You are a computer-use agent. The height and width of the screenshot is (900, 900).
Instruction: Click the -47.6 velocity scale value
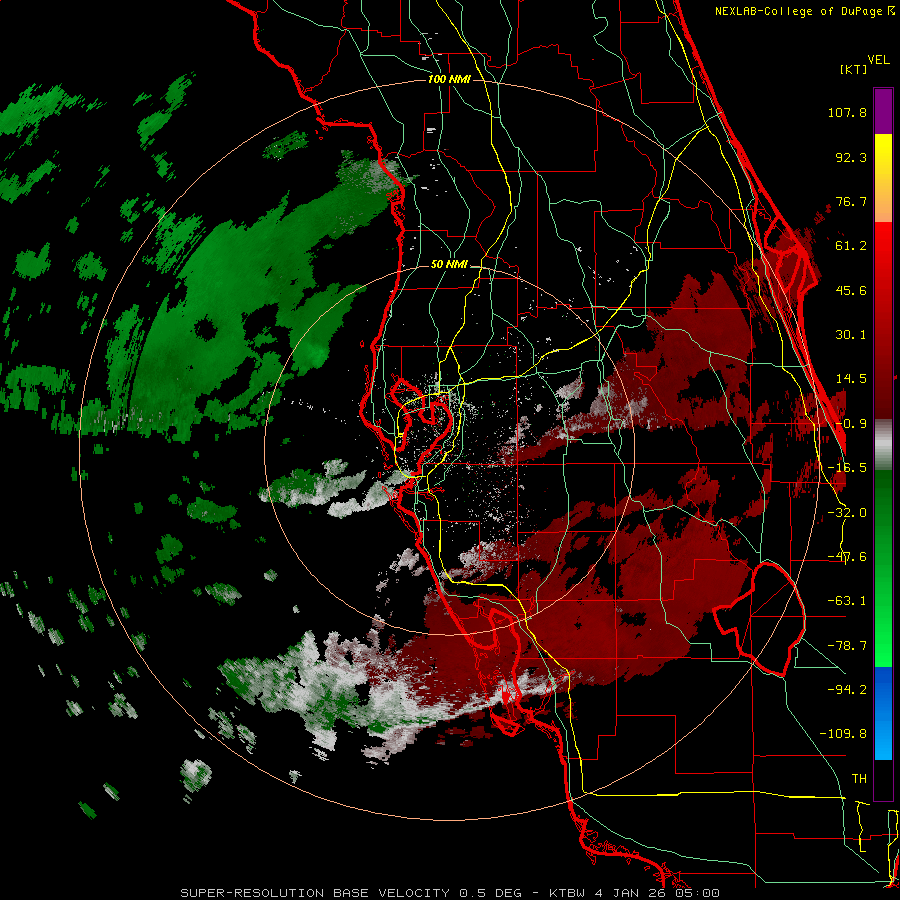pyautogui.click(x=847, y=557)
